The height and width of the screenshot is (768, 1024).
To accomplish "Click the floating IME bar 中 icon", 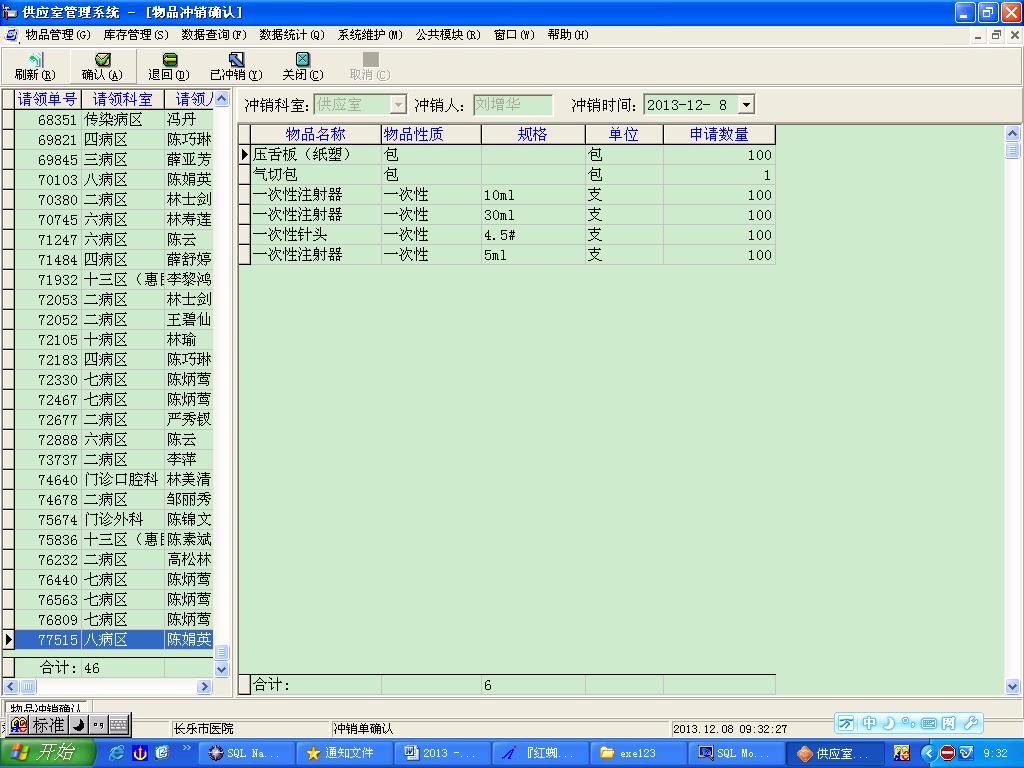I will point(869,723).
